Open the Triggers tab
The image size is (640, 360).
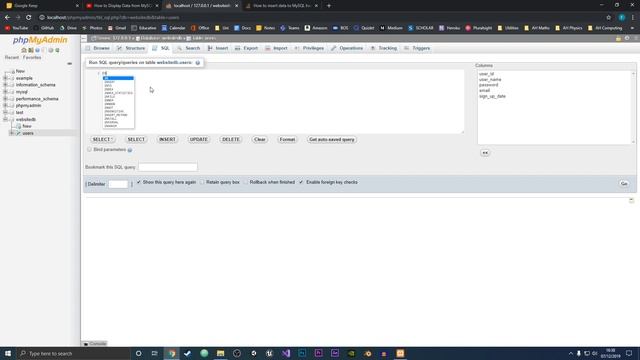pos(417,48)
